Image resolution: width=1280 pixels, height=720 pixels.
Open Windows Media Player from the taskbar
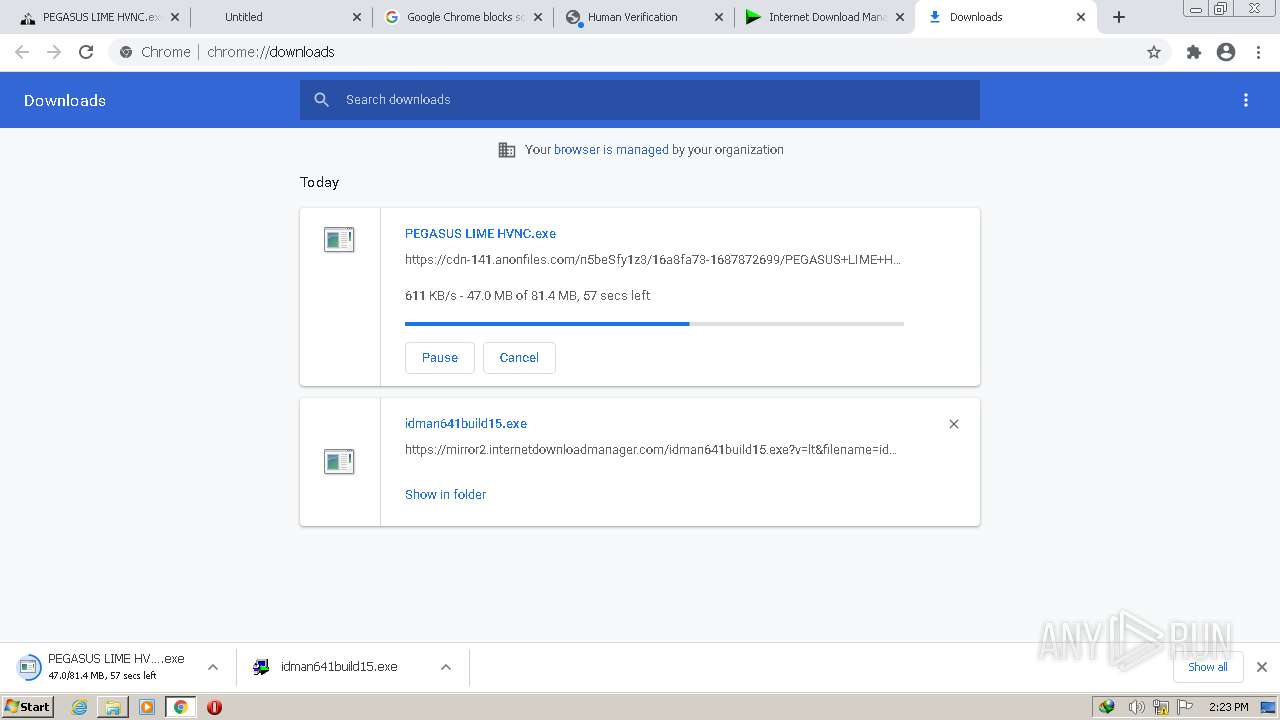point(147,707)
